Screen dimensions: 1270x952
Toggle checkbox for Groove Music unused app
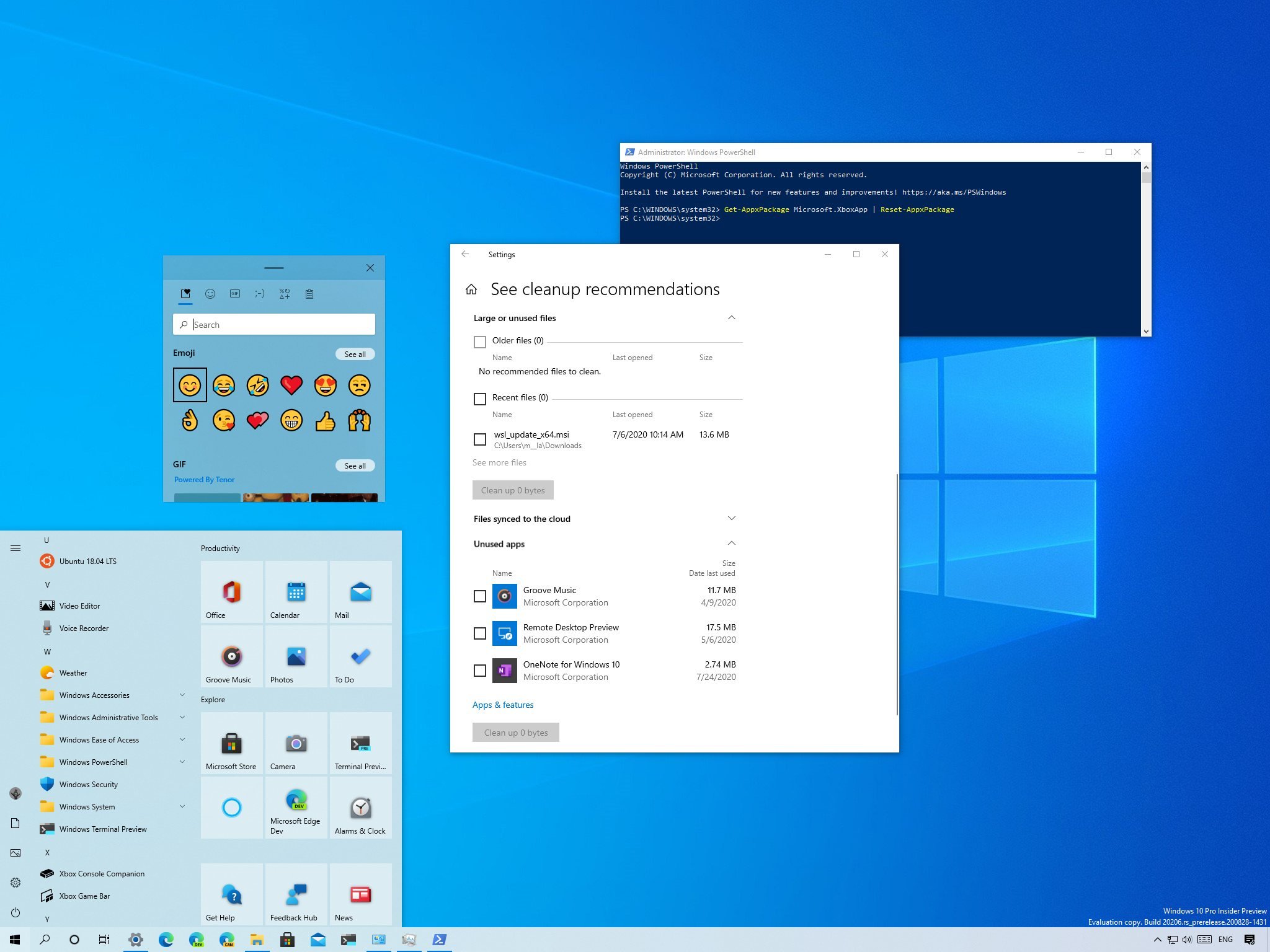click(x=481, y=596)
